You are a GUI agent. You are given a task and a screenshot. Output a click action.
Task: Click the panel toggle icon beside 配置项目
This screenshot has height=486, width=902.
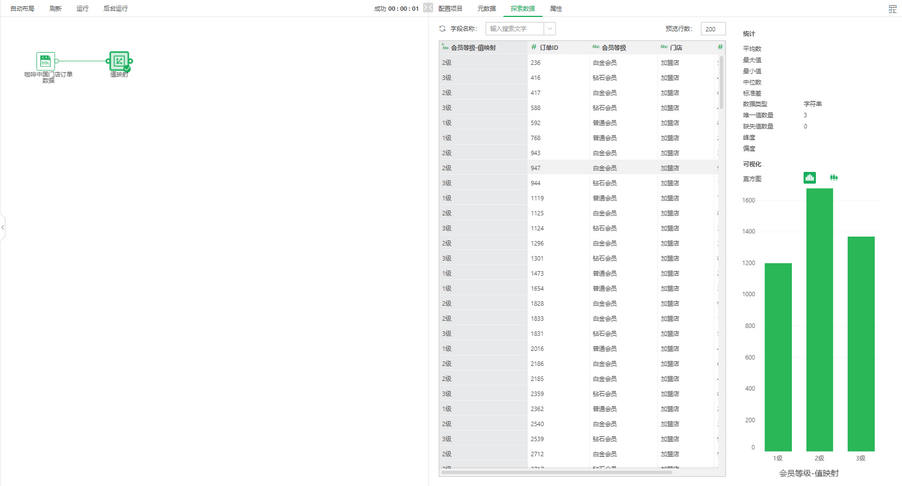click(x=428, y=7)
